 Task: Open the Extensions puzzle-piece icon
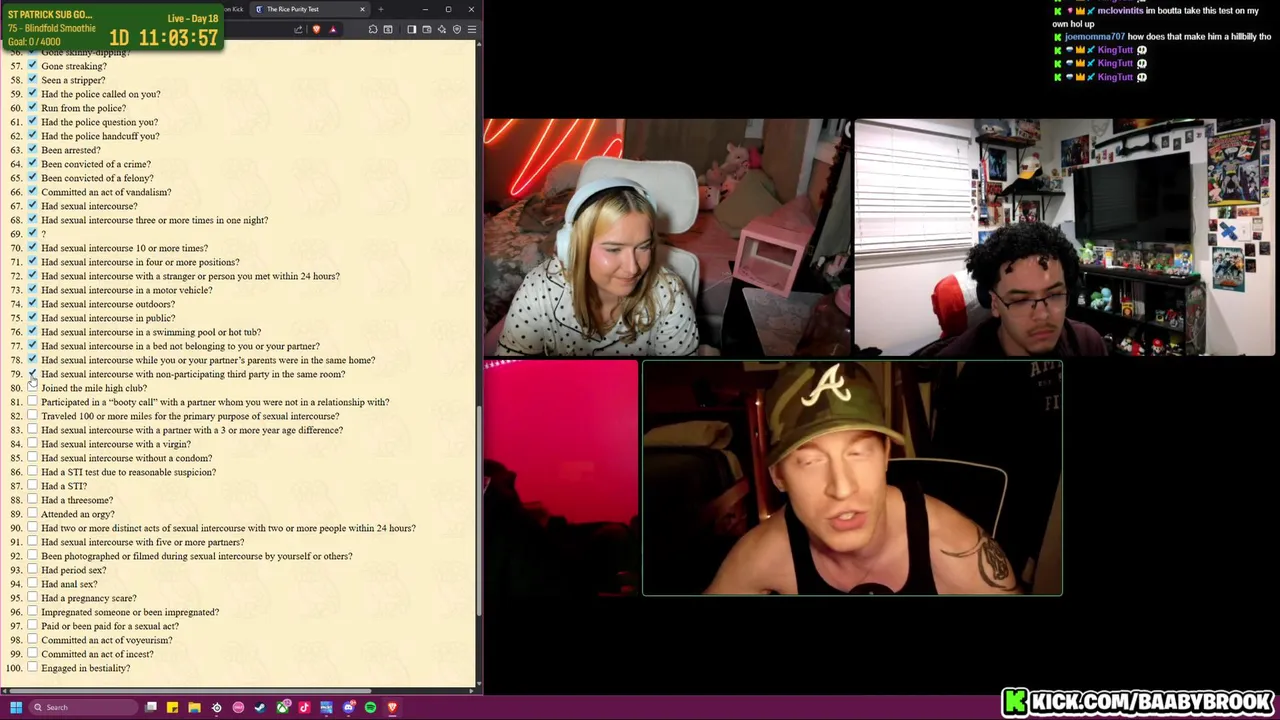373,29
